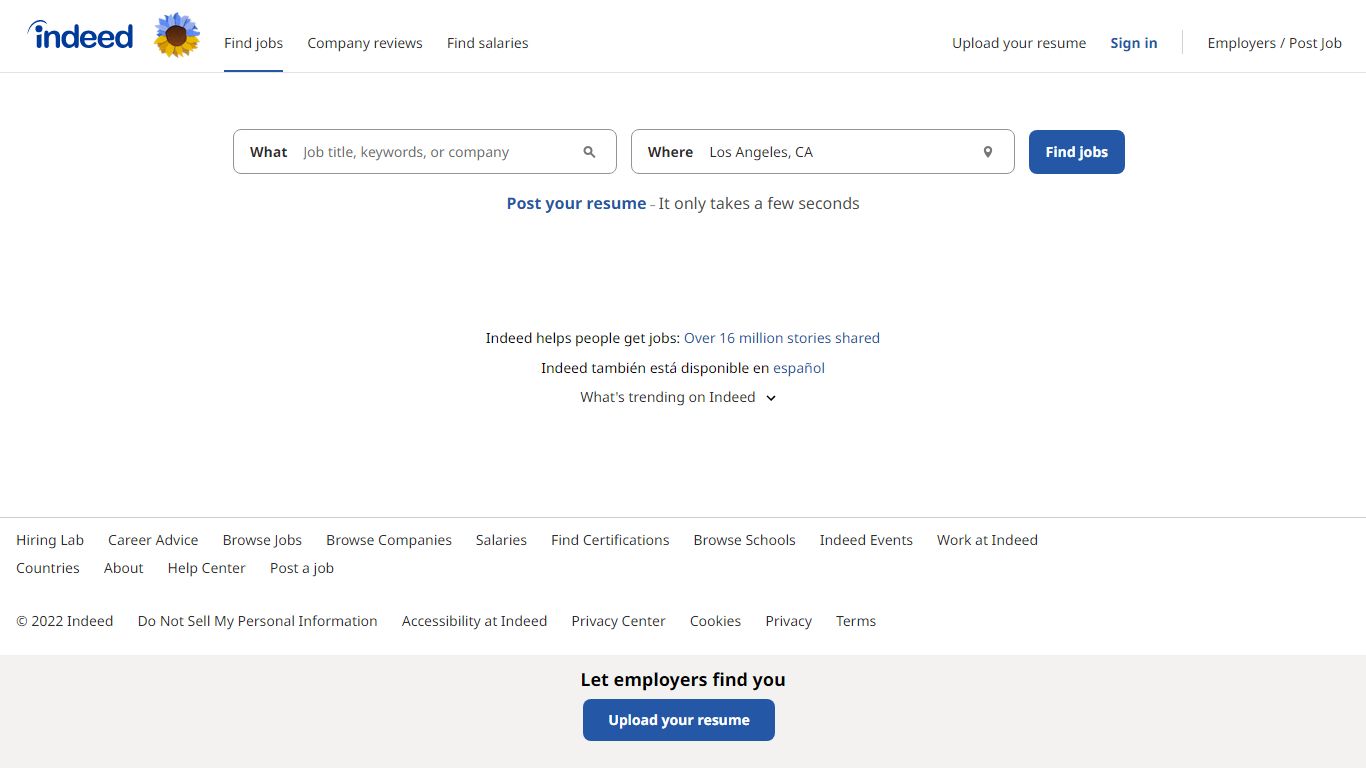Switch to the español version

click(x=799, y=368)
